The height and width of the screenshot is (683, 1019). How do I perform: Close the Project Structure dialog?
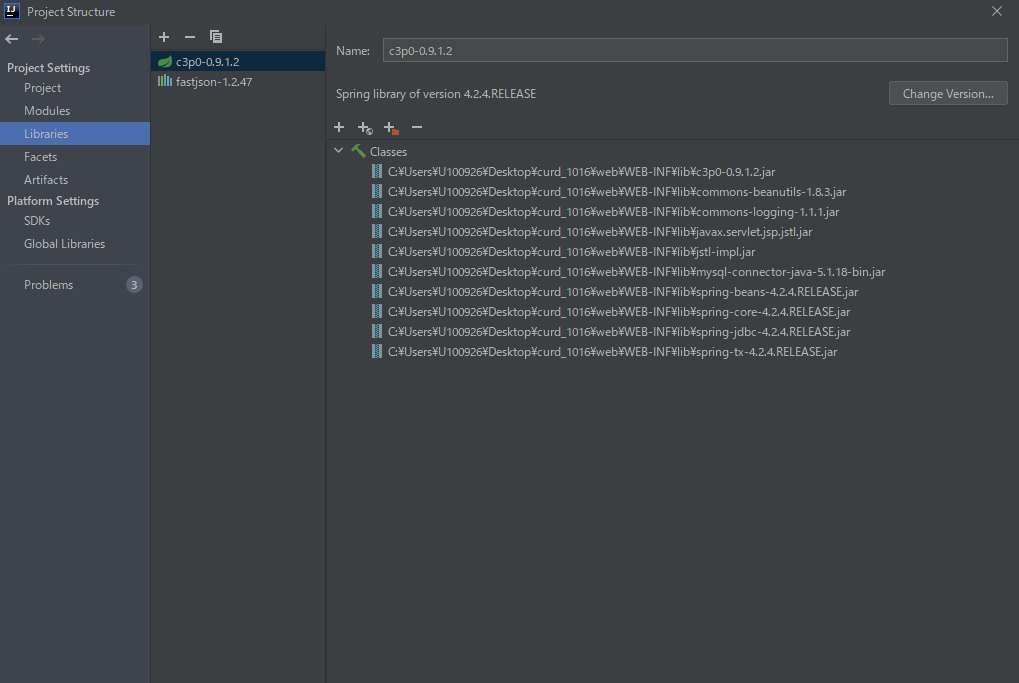[997, 11]
